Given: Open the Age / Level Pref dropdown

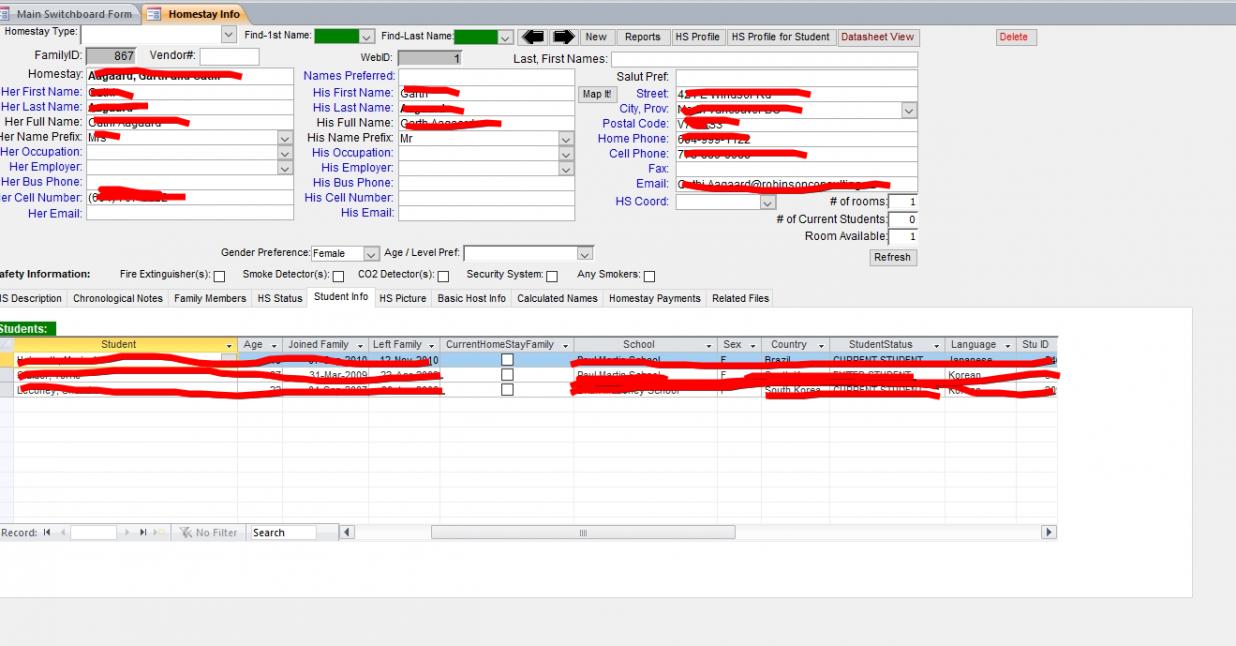Looking at the screenshot, I should (x=585, y=254).
